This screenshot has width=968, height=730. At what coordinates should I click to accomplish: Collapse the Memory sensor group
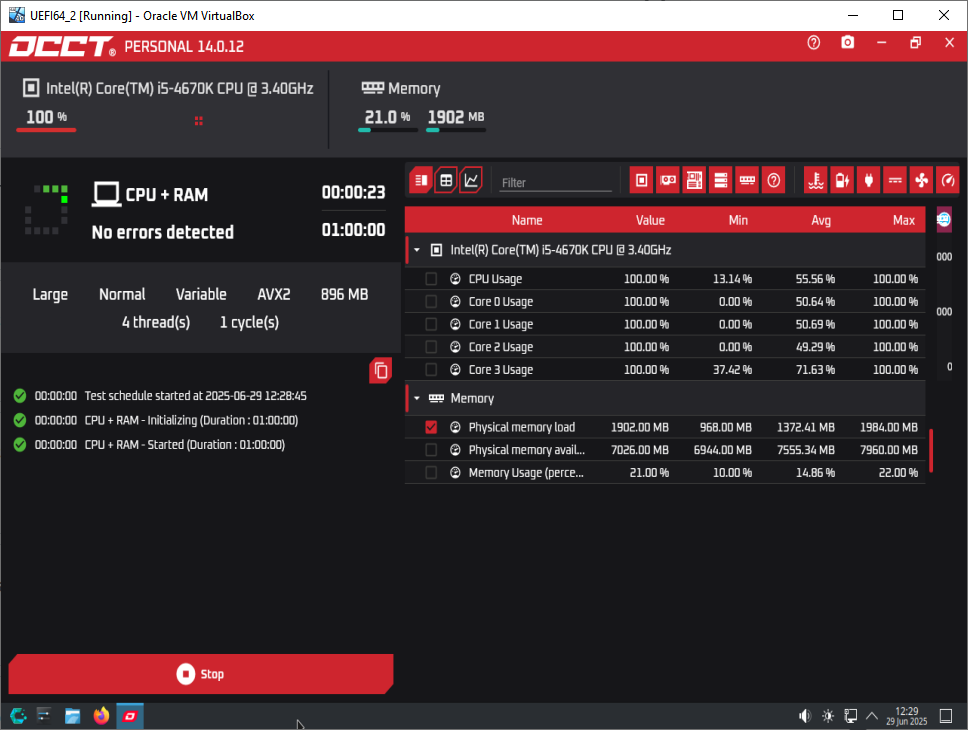click(x=417, y=398)
